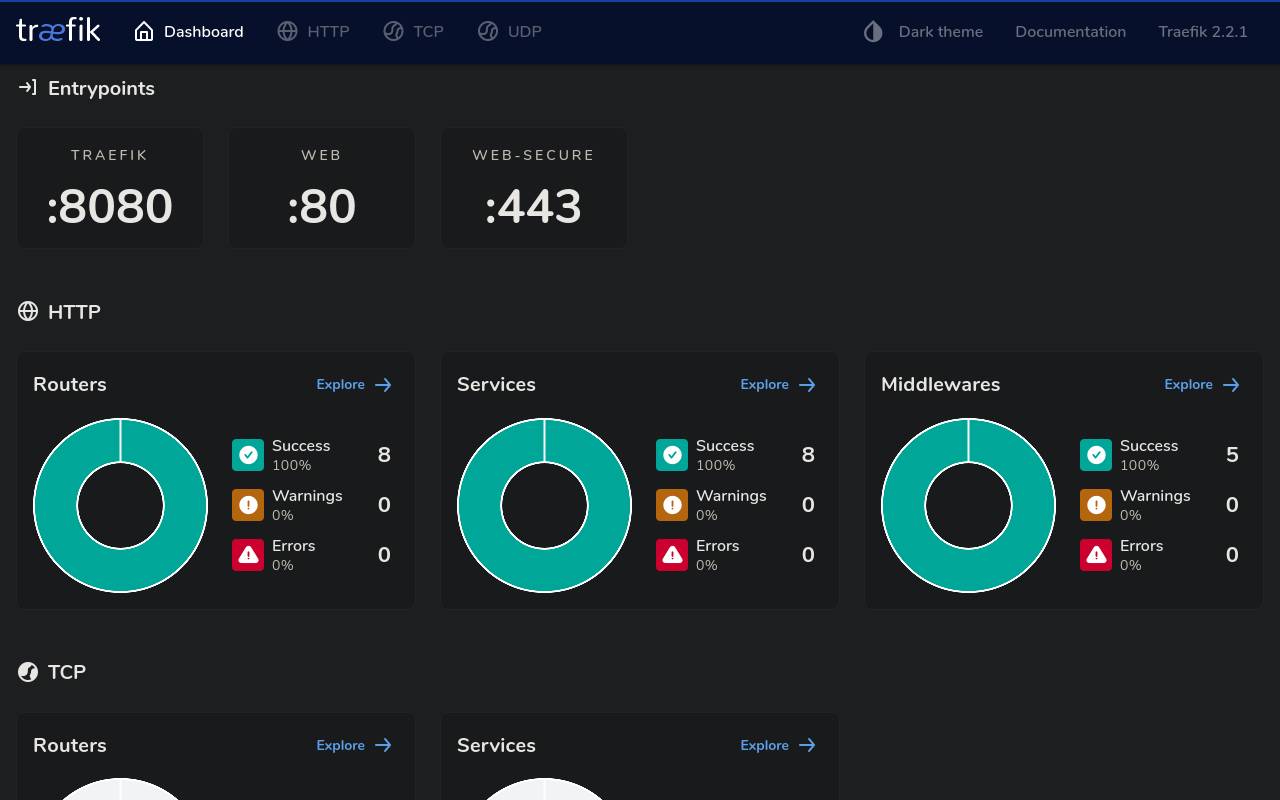
Task: Click the TCP section icon
Action: point(28,671)
